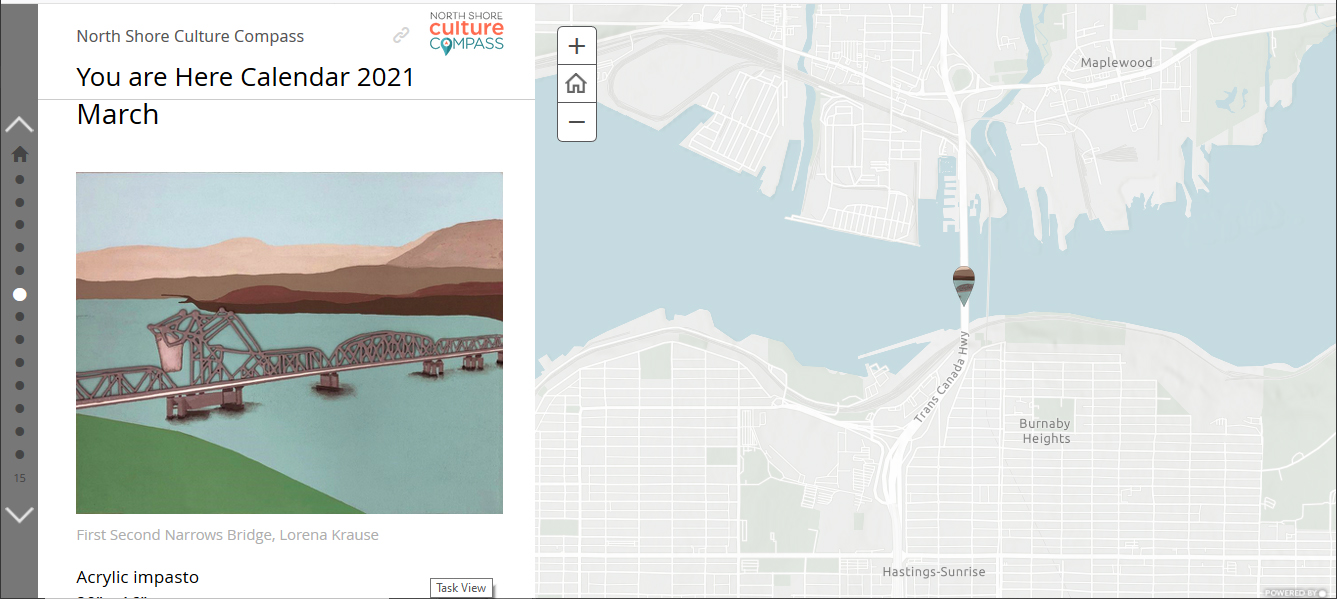Click the chain link share icon

401,35
